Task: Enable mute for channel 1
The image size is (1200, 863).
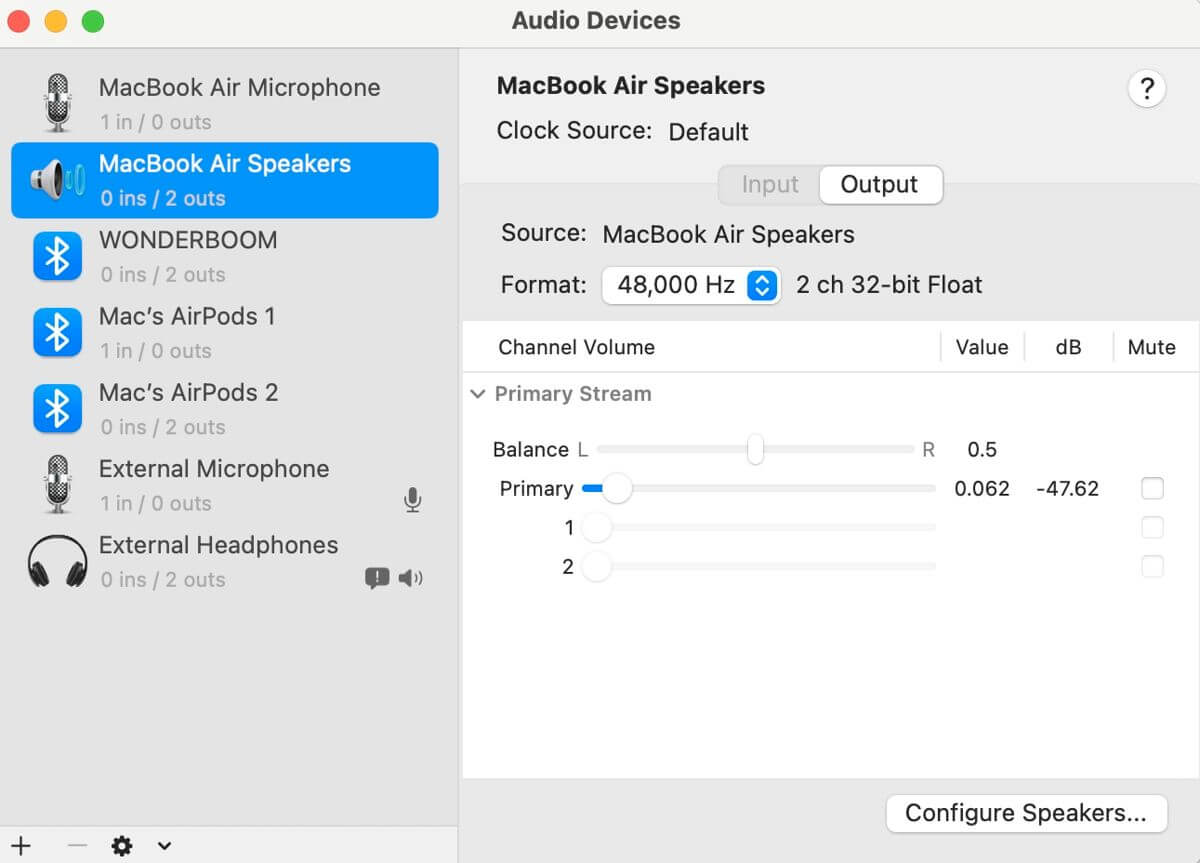Action: [x=1152, y=527]
